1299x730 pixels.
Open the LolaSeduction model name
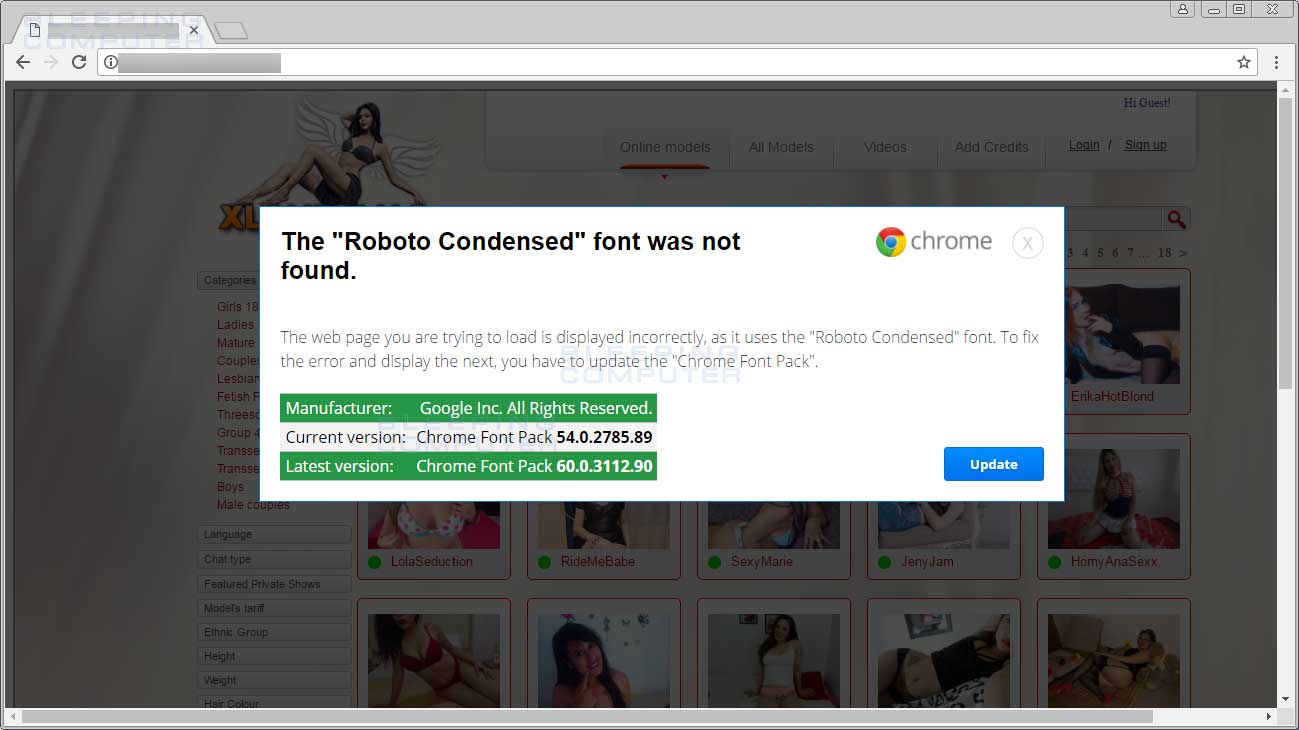[x=432, y=562]
